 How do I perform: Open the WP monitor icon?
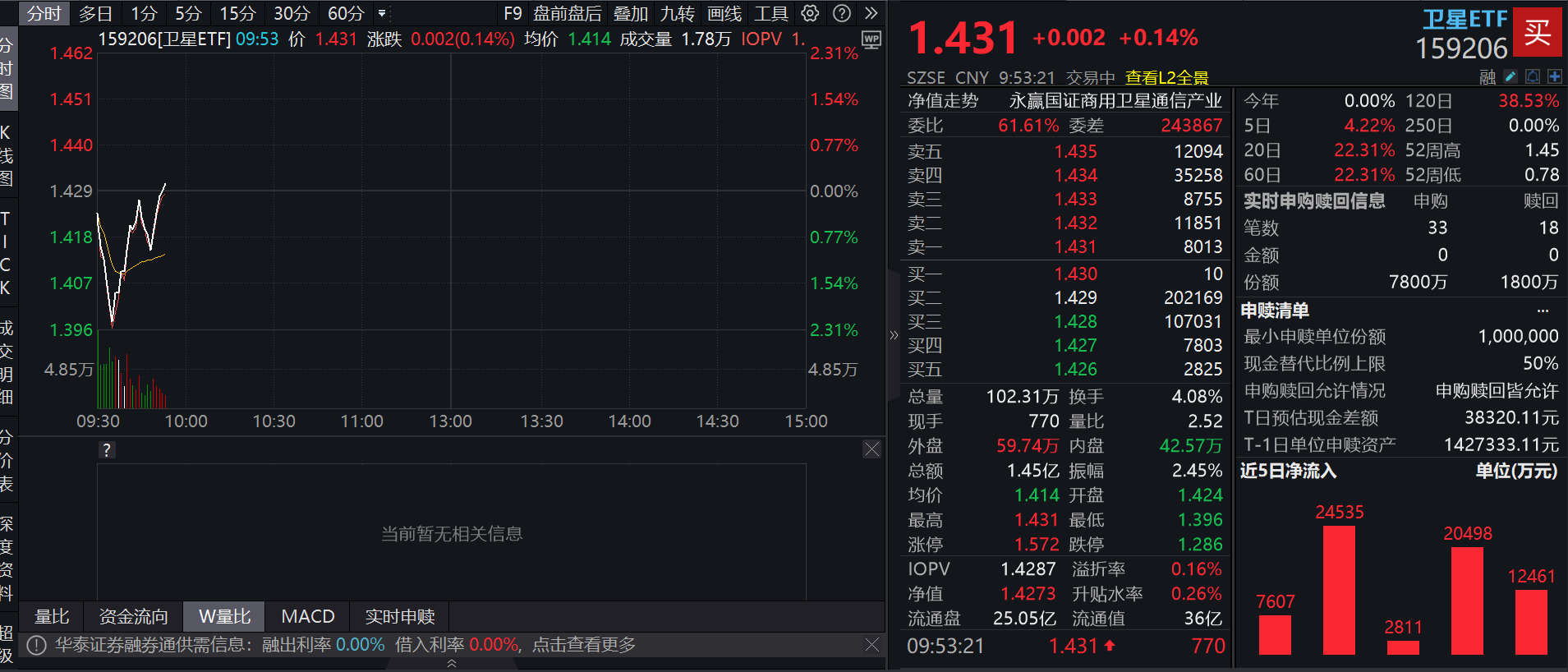click(871, 39)
